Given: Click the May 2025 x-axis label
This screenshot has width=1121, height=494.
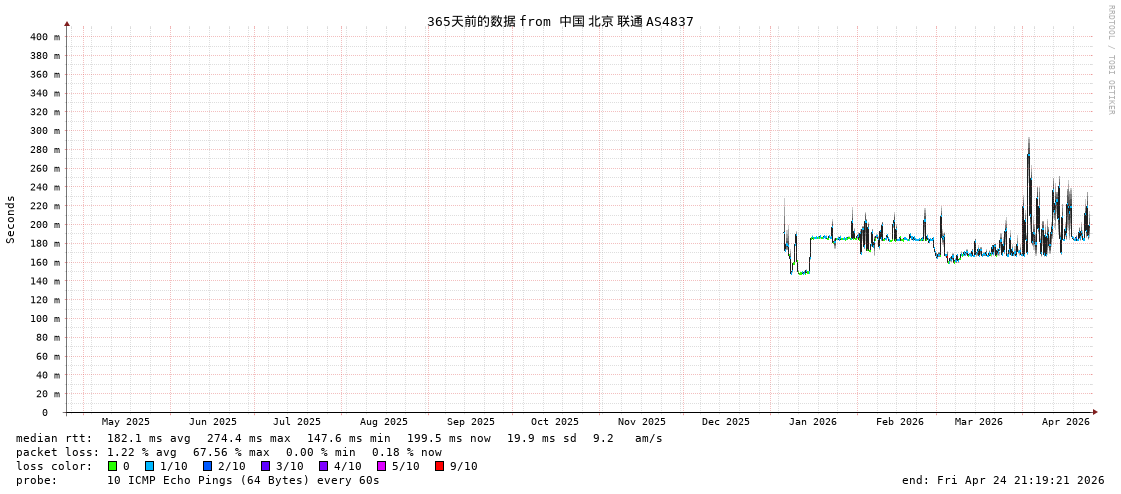Looking at the screenshot, I should coord(126,422).
